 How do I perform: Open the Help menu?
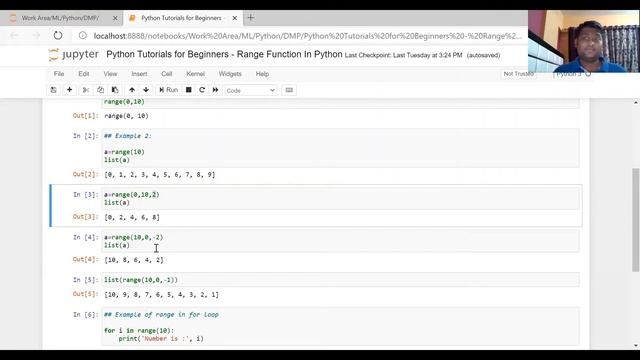(x=262, y=74)
